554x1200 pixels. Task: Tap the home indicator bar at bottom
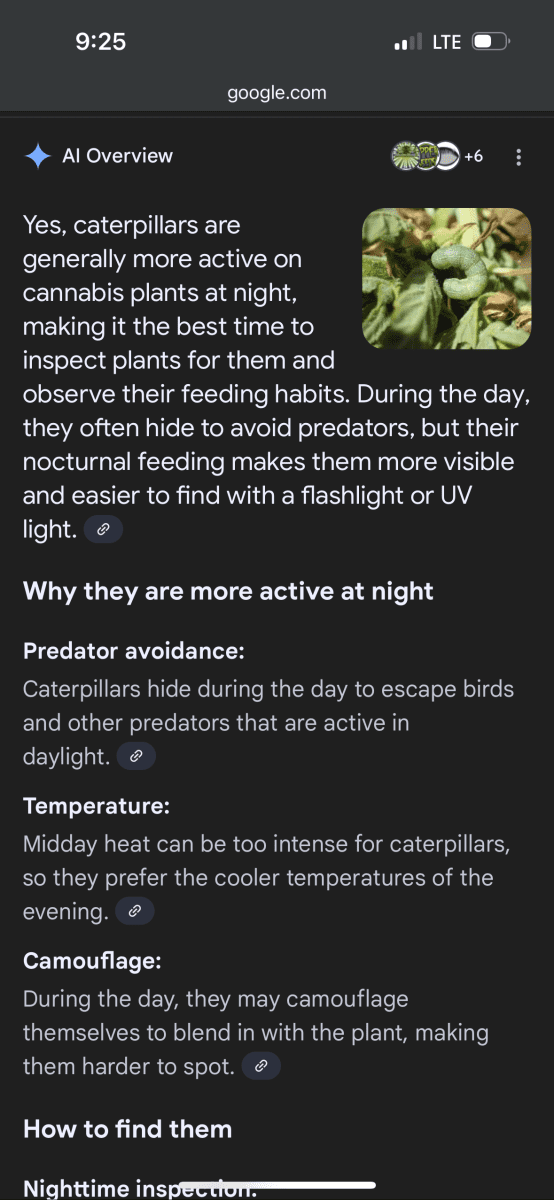tap(277, 1185)
